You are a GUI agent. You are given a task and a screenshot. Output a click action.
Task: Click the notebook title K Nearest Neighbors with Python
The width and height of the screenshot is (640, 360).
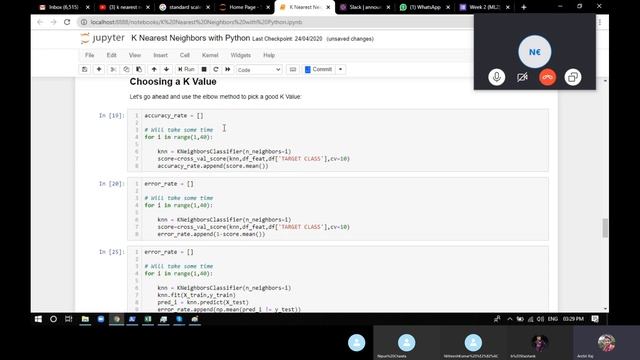click(190, 38)
